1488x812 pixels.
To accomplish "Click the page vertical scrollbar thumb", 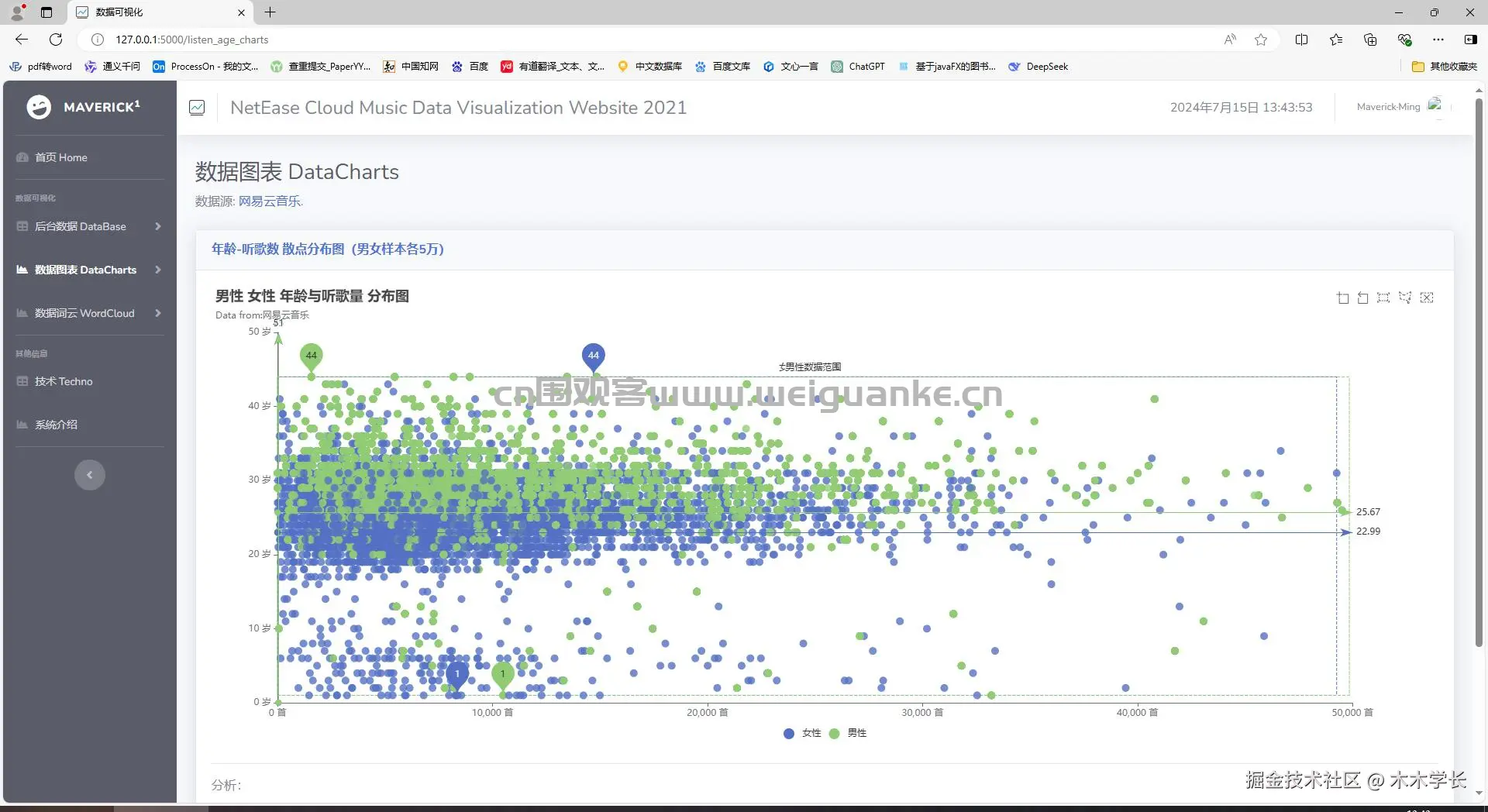I will pos(1479,372).
